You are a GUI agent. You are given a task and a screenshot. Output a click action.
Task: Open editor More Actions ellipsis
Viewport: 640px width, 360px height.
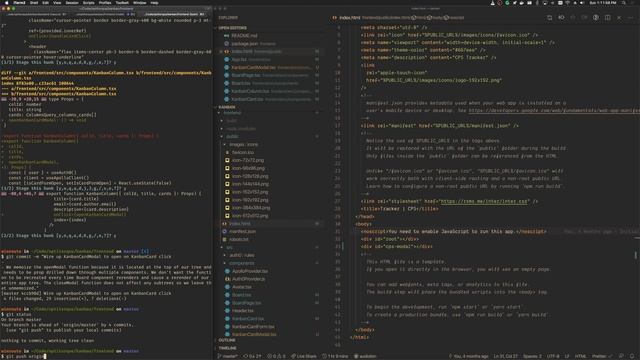coord(631,18)
